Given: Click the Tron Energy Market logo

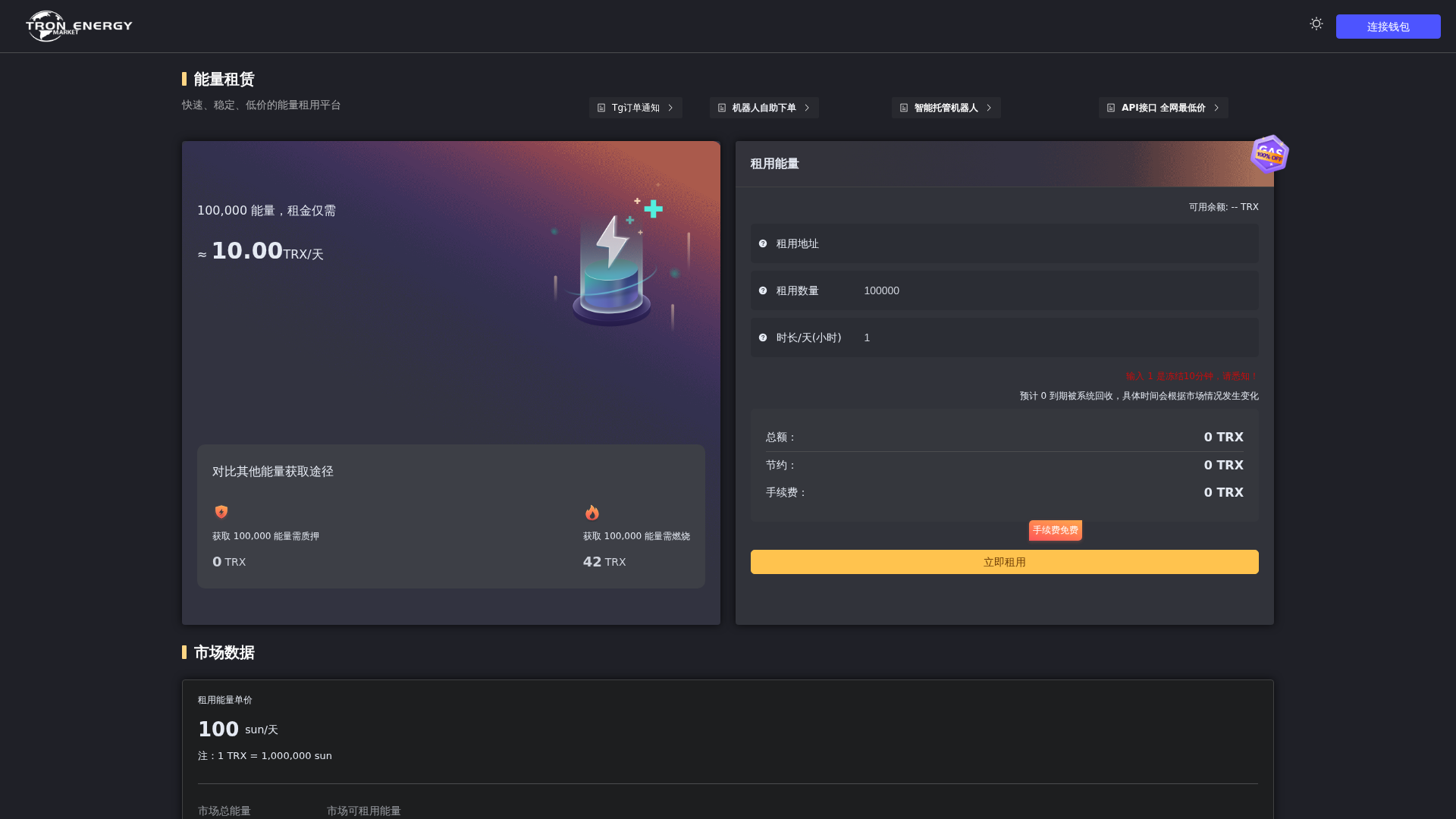Looking at the screenshot, I should point(79,26).
